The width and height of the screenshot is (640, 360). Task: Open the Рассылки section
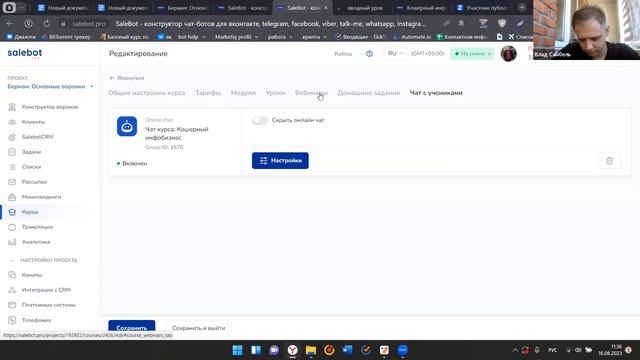pos(34,182)
